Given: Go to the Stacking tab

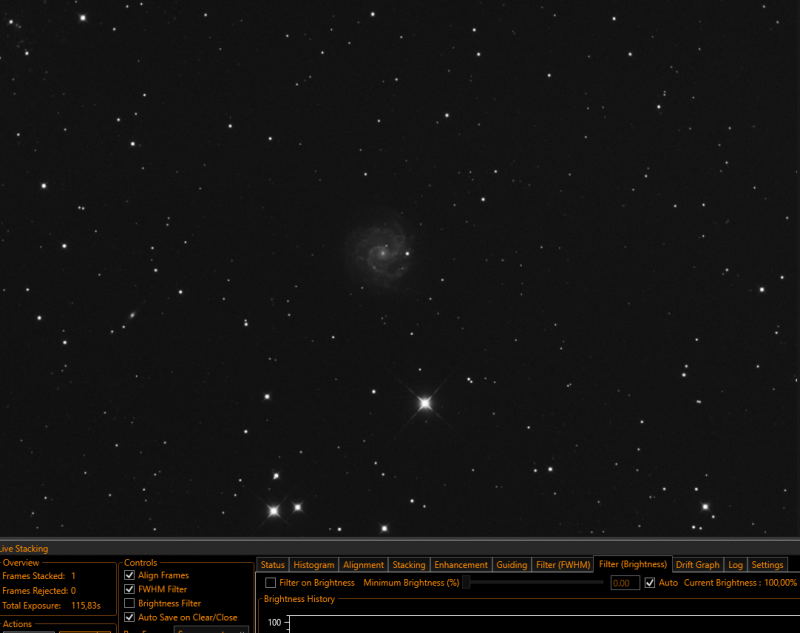Looking at the screenshot, I should [409, 565].
